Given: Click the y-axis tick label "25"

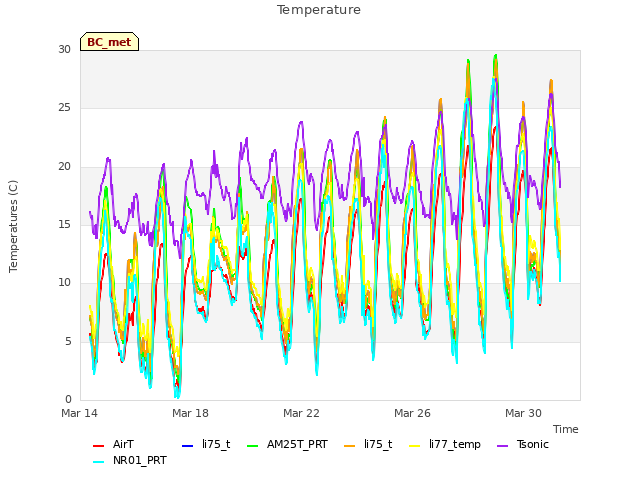Looking at the screenshot, I should [64, 108].
